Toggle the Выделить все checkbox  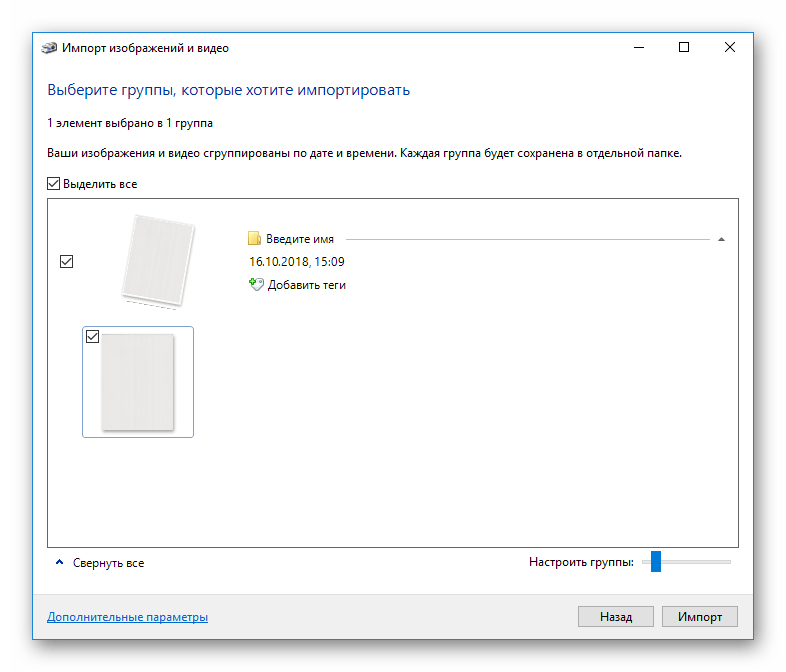click(54, 184)
